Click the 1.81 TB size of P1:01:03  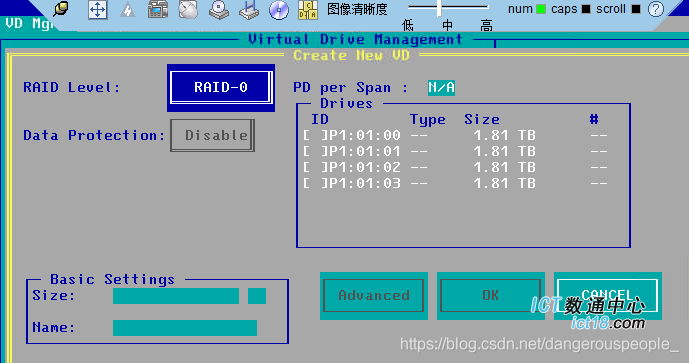pos(504,183)
